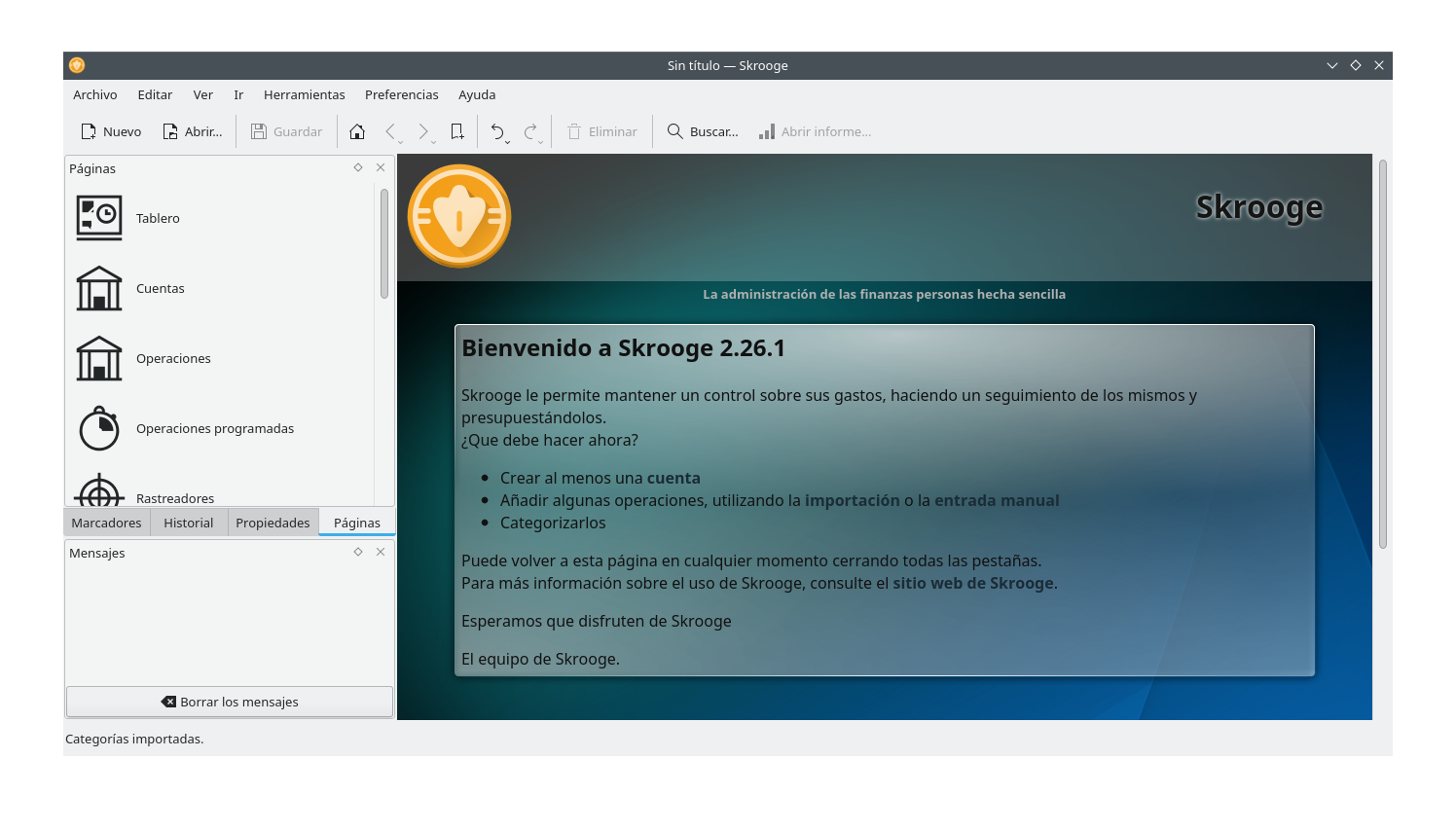Screen dimensions: 1456x831
Task: Navigate forward with the right arrow icon
Action: coord(422,131)
